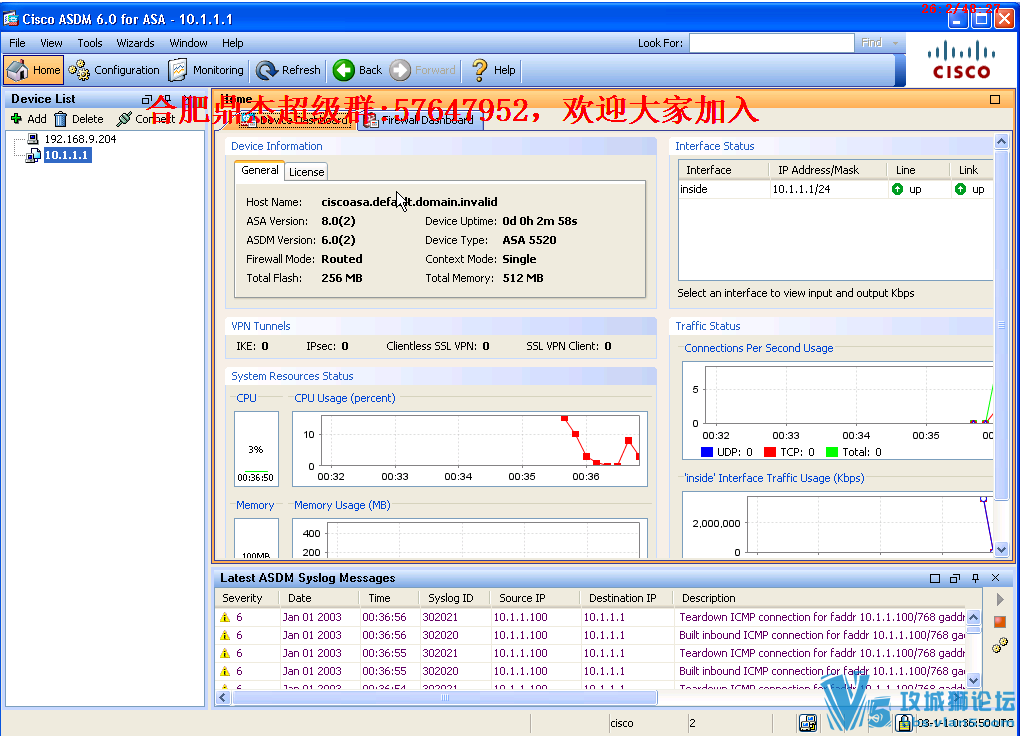Click the IP Address/Mask column header
The width and height of the screenshot is (1020, 736).
tap(827, 170)
